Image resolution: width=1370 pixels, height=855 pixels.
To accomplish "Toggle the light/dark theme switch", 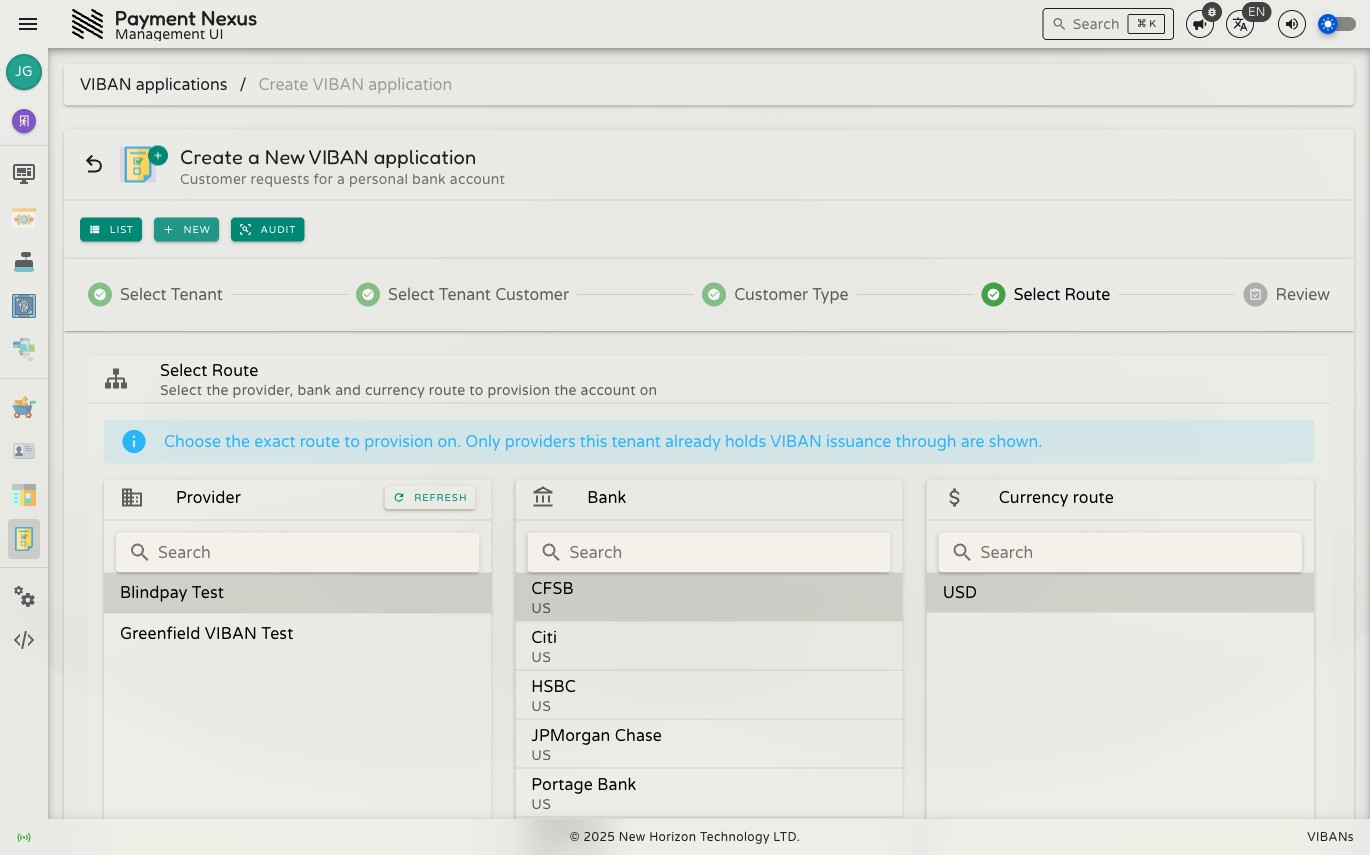I will 1337,24.
